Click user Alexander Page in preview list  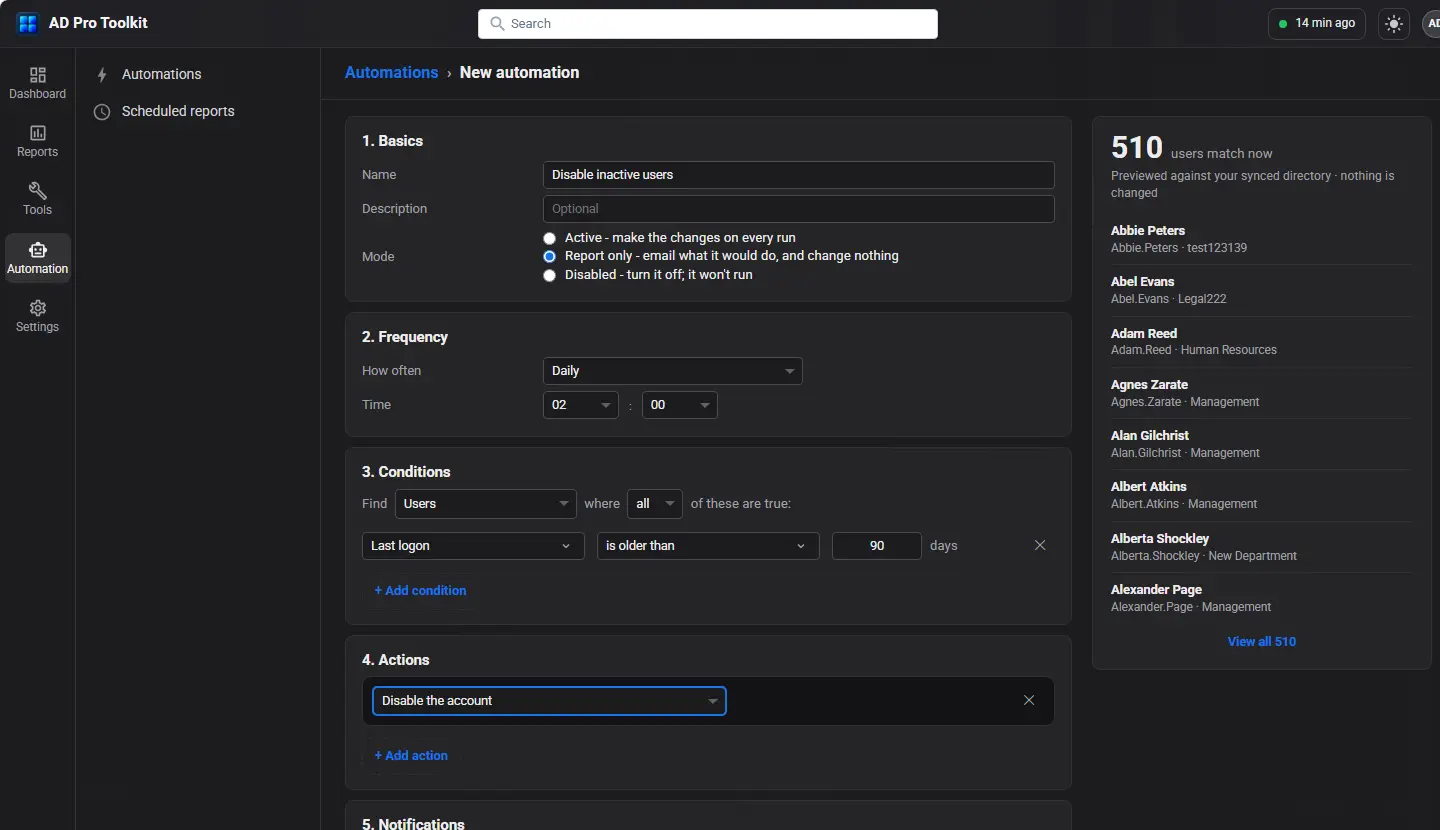1262,598
